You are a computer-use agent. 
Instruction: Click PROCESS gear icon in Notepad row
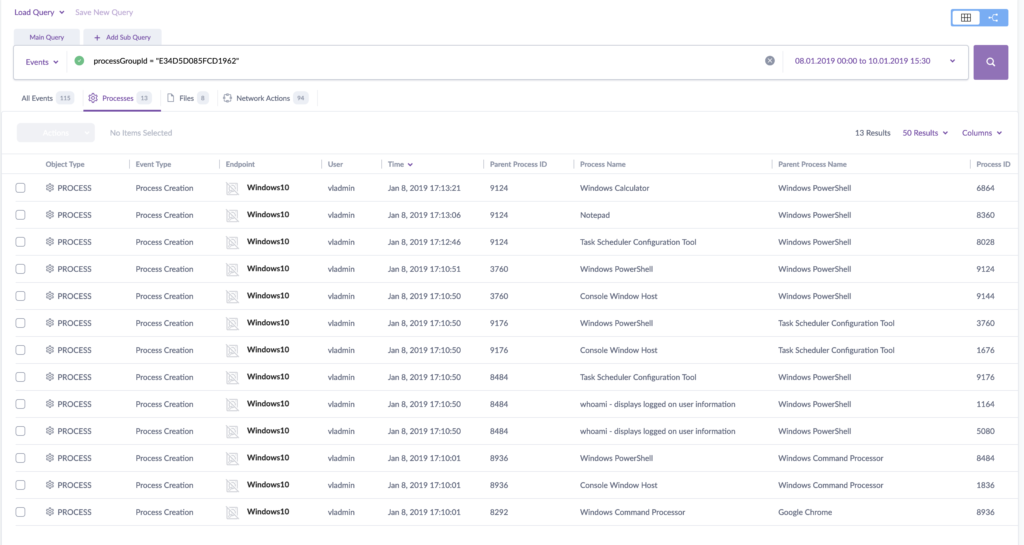[x=50, y=215]
